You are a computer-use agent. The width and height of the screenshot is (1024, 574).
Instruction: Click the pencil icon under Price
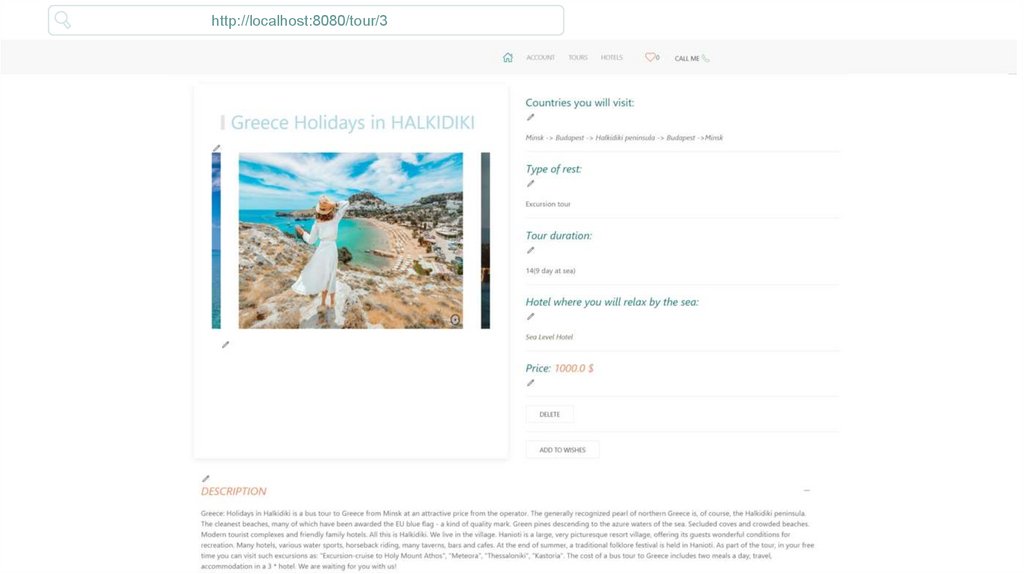(x=530, y=383)
